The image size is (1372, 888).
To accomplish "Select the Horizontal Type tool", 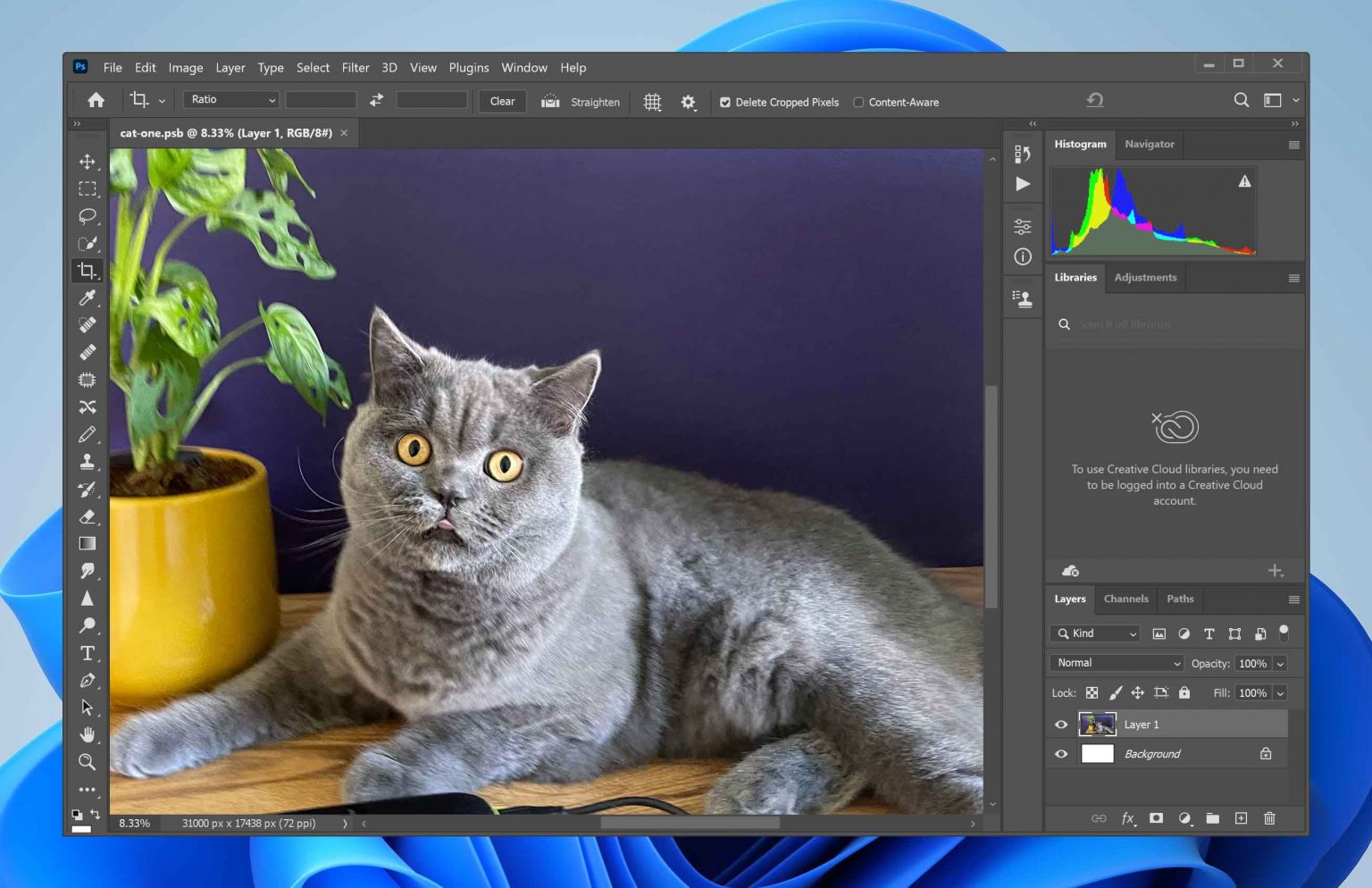I will coord(87,653).
